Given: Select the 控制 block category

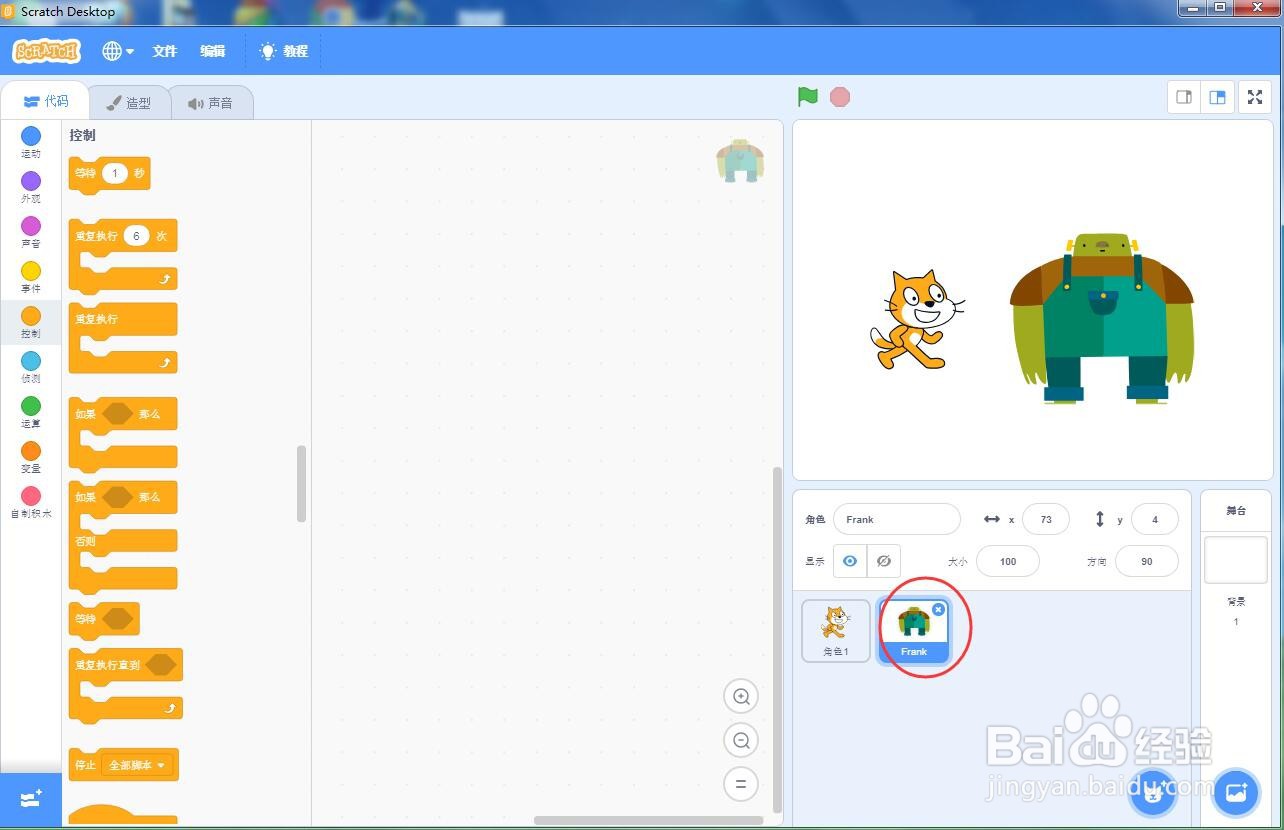Looking at the screenshot, I should pyautogui.click(x=31, y=322).
